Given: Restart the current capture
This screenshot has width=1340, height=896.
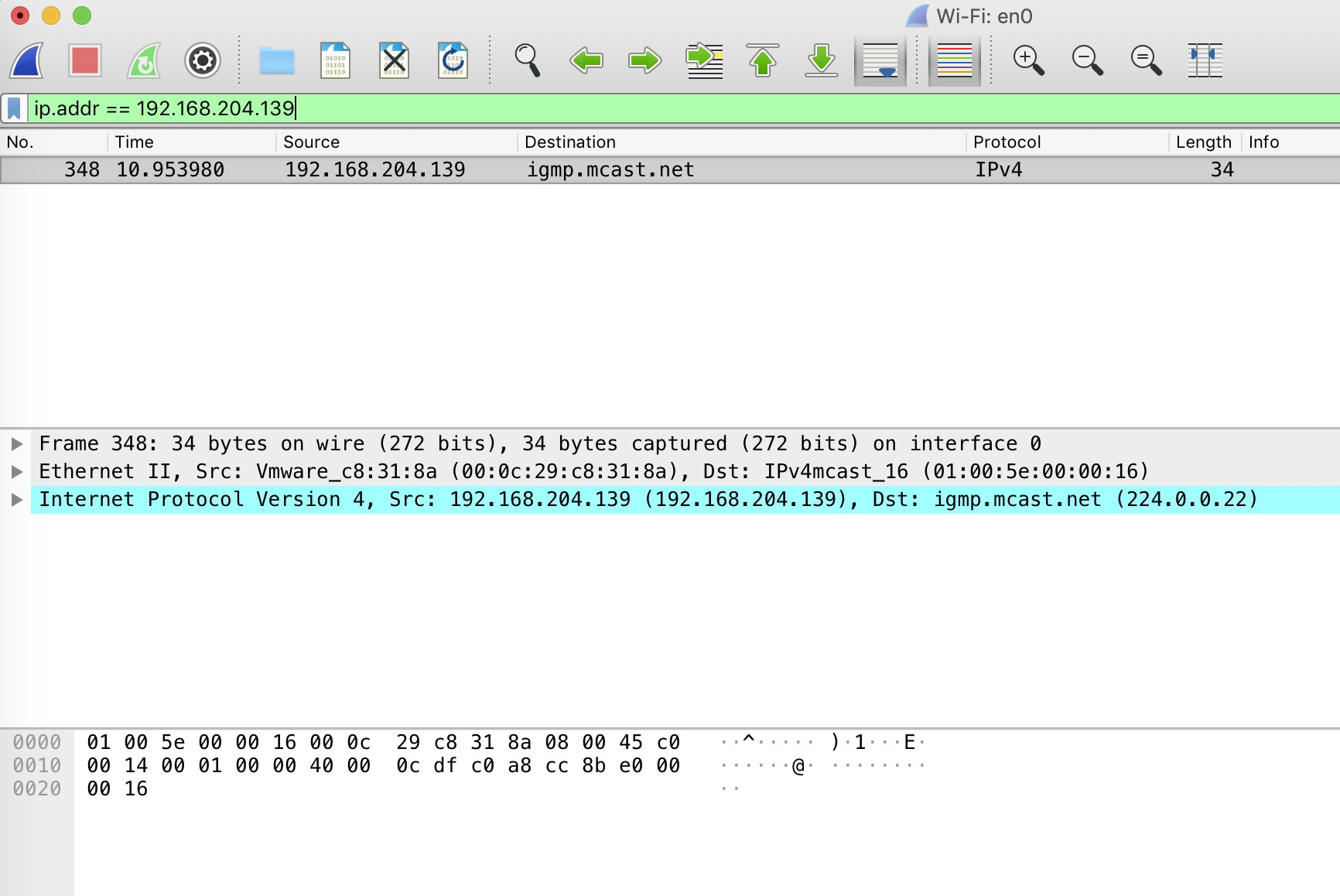Looking at the screenshot, I should point(142,60).
